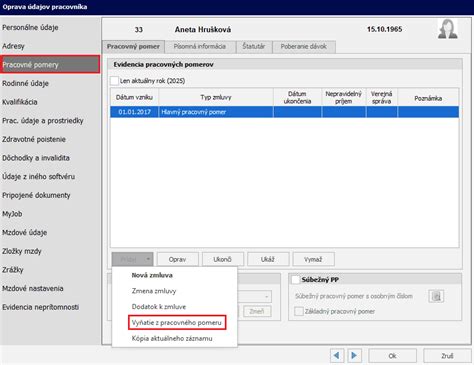Open Súbežný pracovný pomer lookup icon
This screenshot has height=365, width=474.
(436, 296)
